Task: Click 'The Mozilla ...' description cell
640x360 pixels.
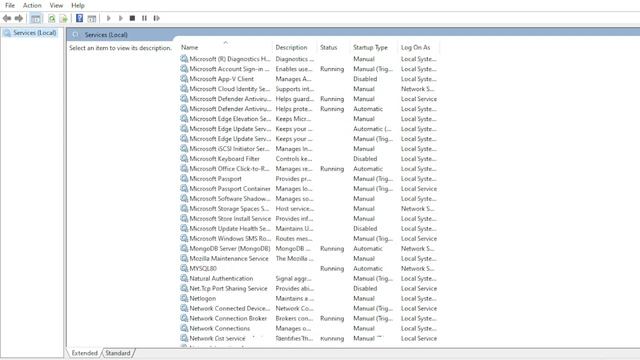Action: click(x=294, y=258)
